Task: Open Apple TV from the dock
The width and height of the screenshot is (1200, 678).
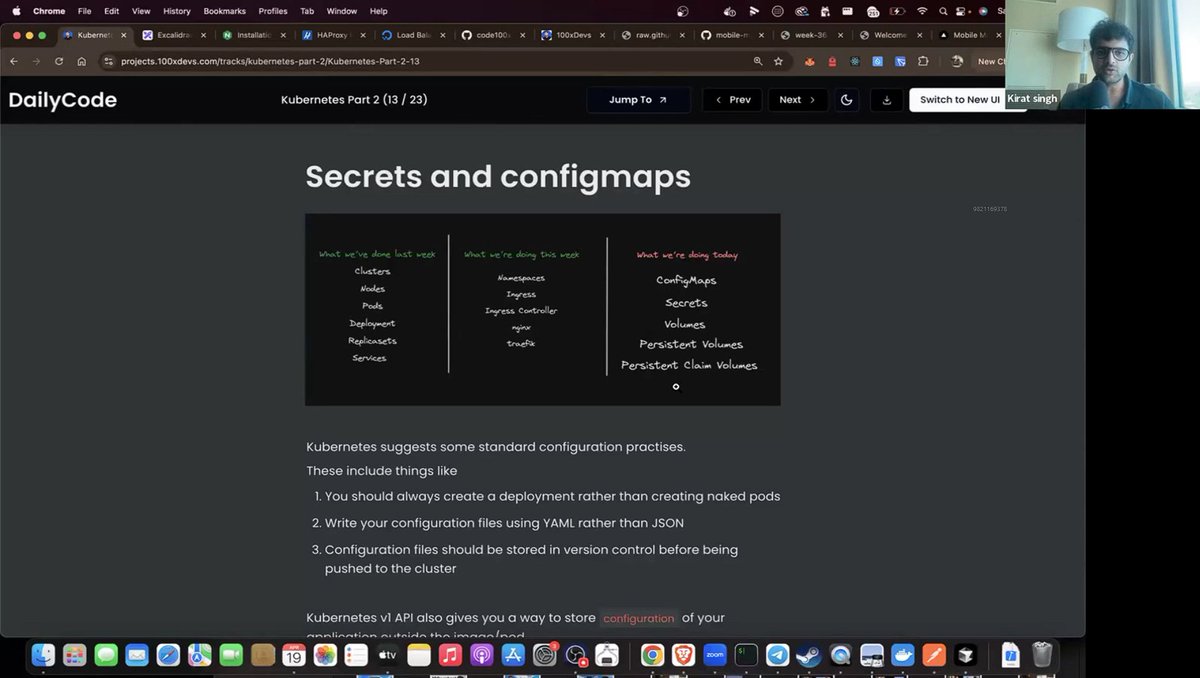Action: [387, 655]
